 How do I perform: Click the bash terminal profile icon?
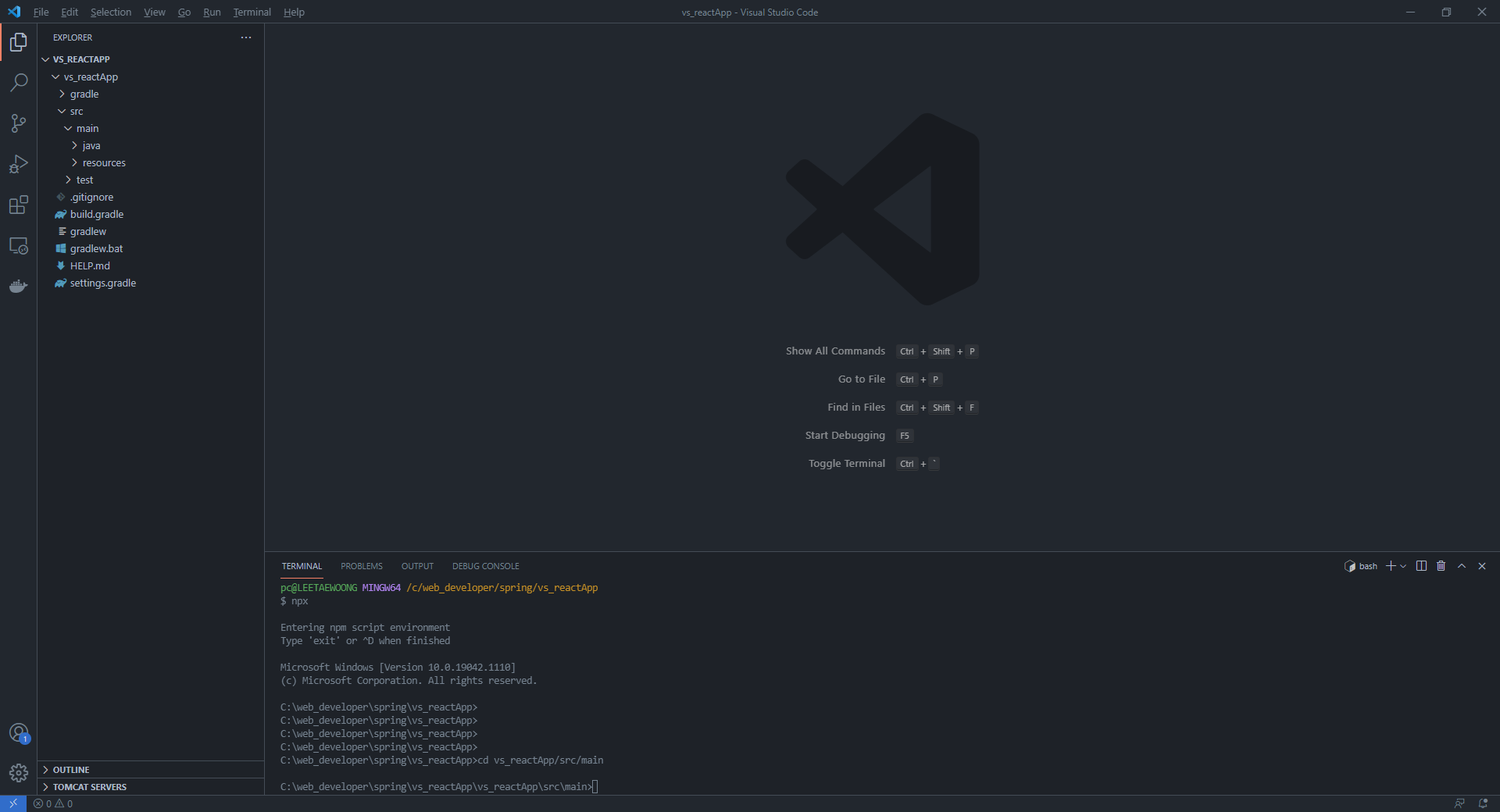[x=1349, y=566]
